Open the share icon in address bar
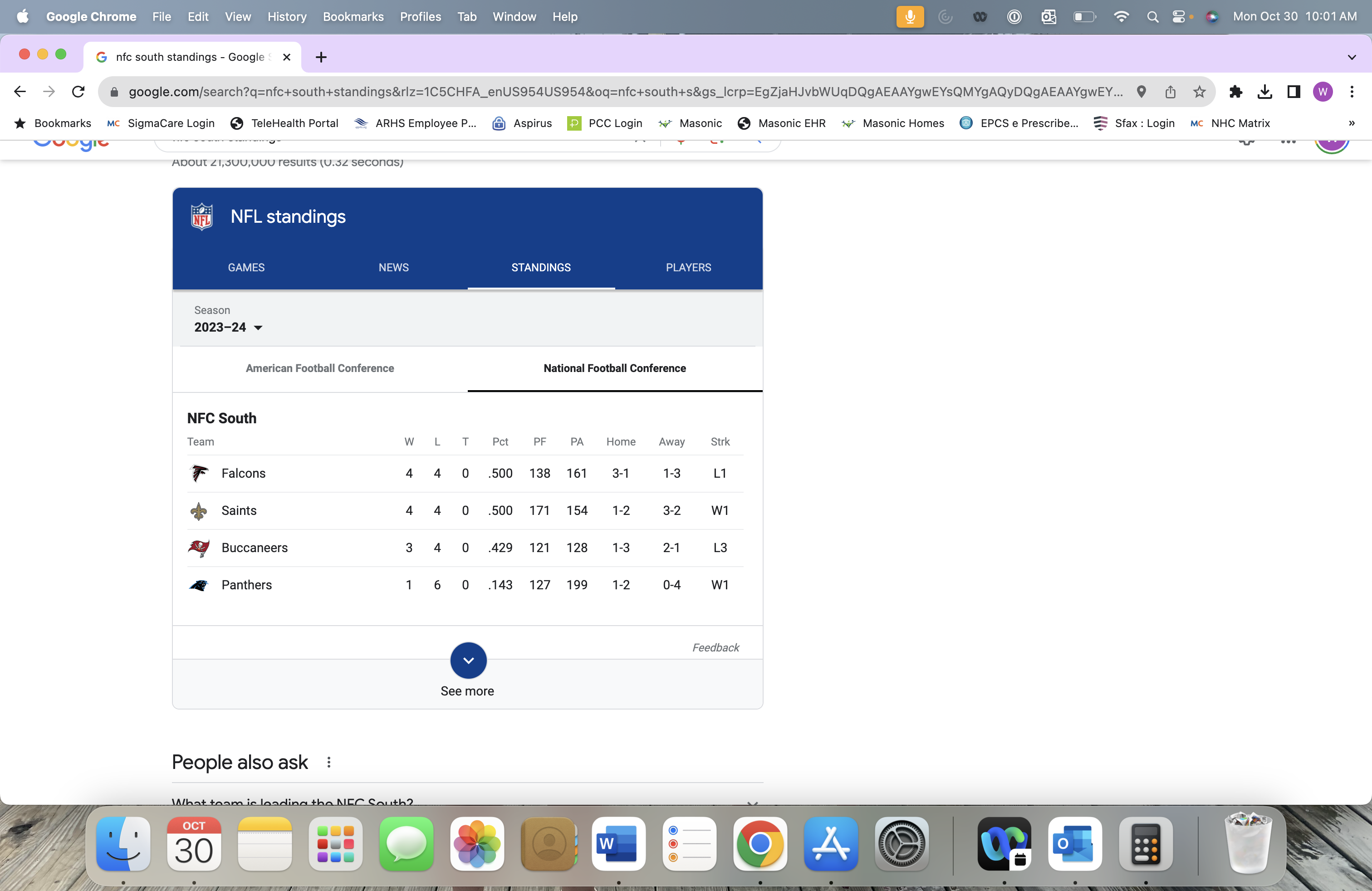The image size is (1372, 891). pyautogui.click(x=1170, y=92)
